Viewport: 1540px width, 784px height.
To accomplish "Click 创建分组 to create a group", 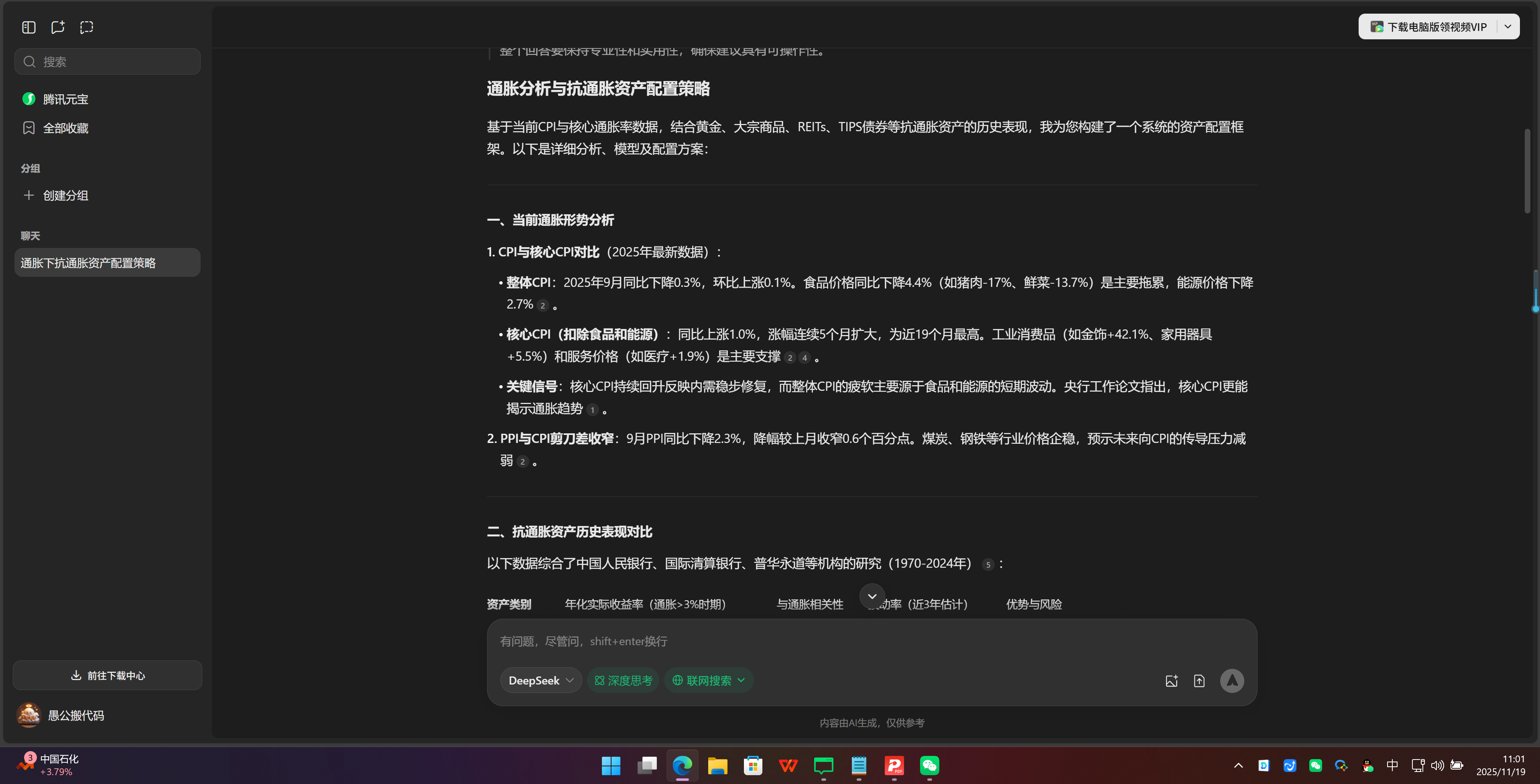I will [x=64, y=195].
